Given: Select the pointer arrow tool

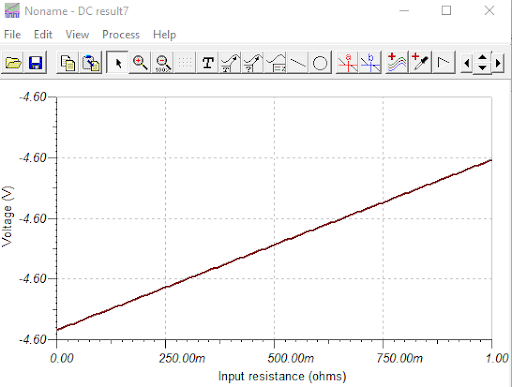Looking at the screenshot, I should coord(117,63).
